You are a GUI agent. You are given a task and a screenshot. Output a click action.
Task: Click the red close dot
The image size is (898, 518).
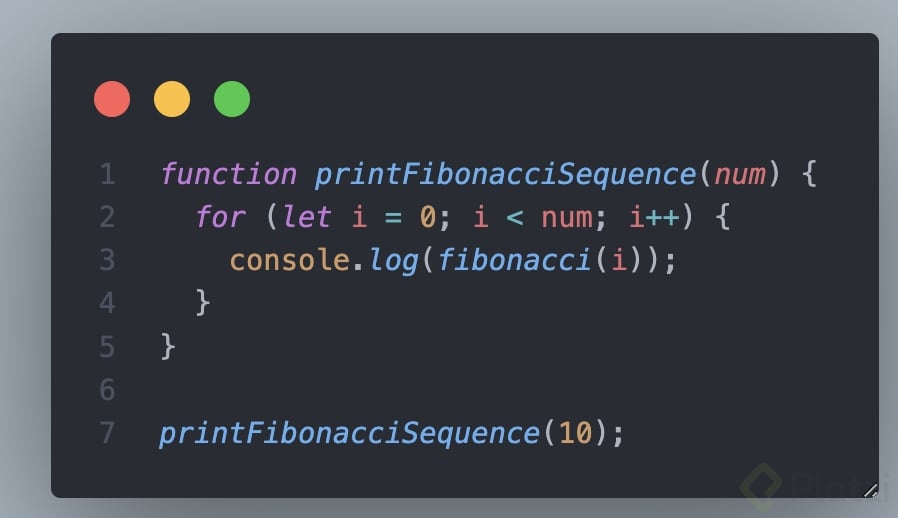[112, 99]
